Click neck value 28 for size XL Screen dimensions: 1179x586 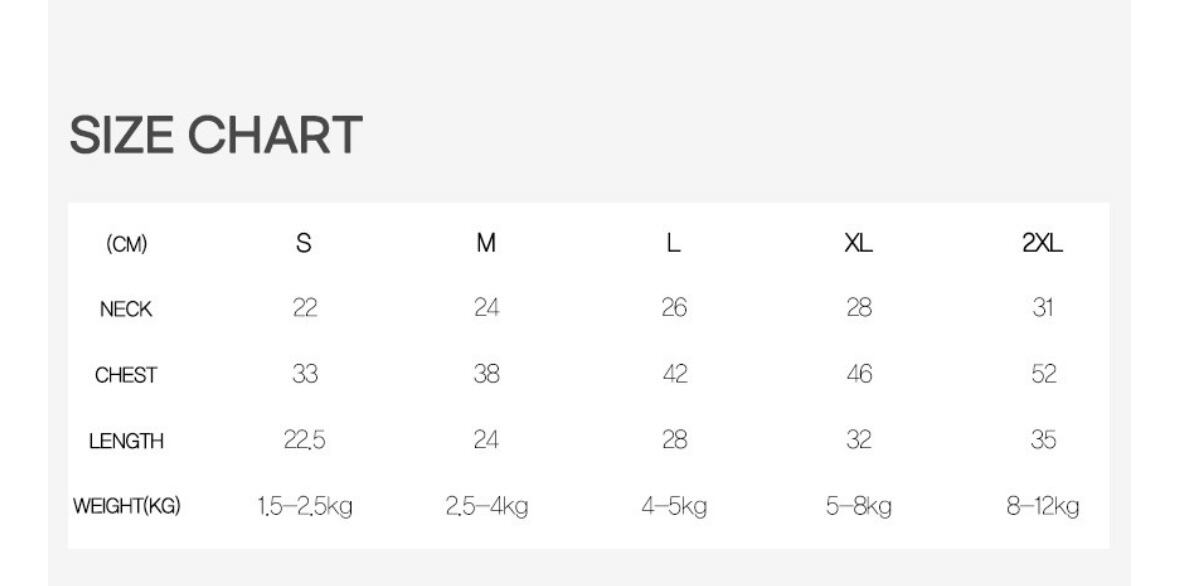pyautogui.click(x=857, y=309)
